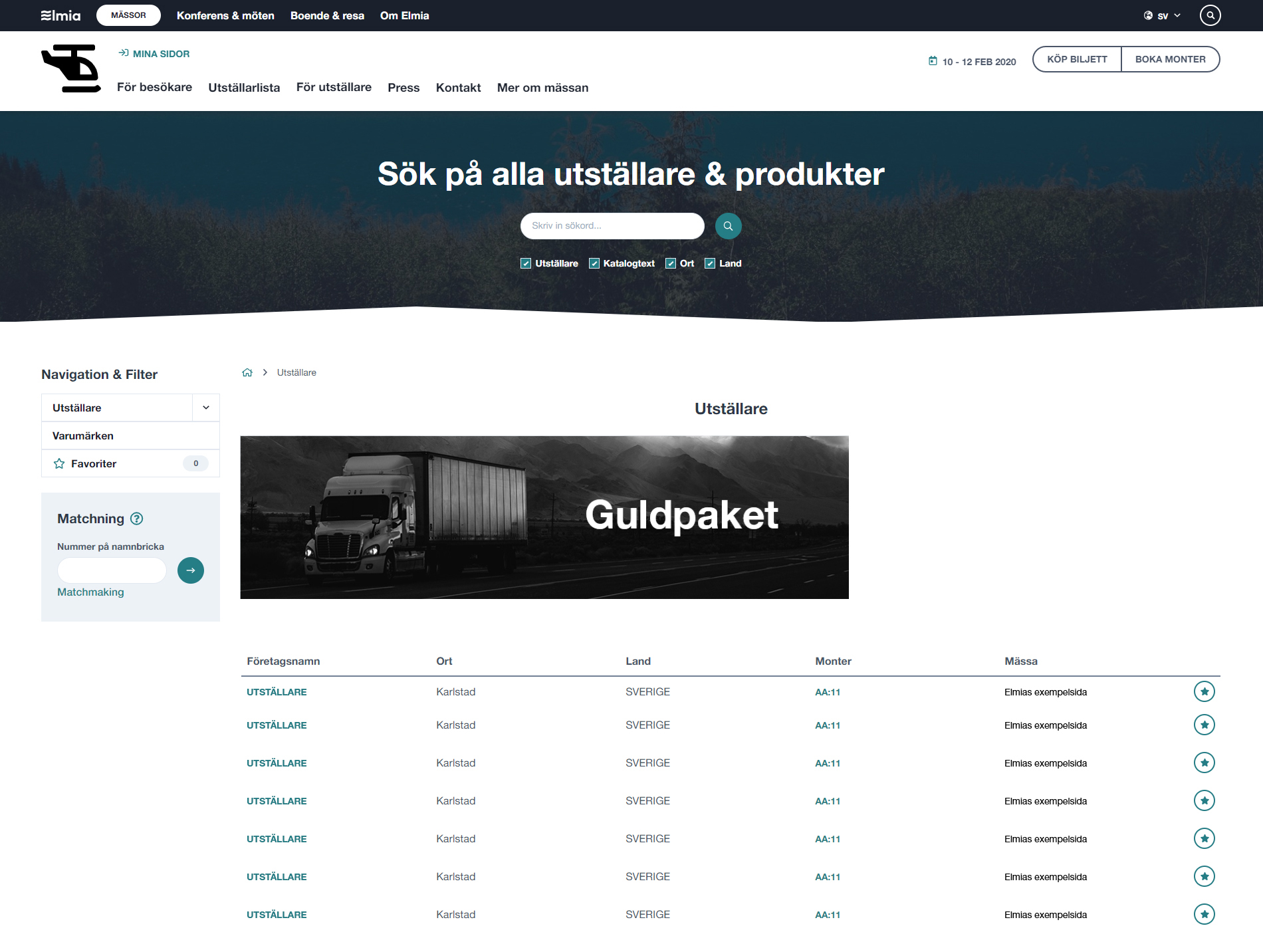Screen dimensions: 1263x952
Task: Favorite the first exhibitor row star
Action: coord(1204,691)
